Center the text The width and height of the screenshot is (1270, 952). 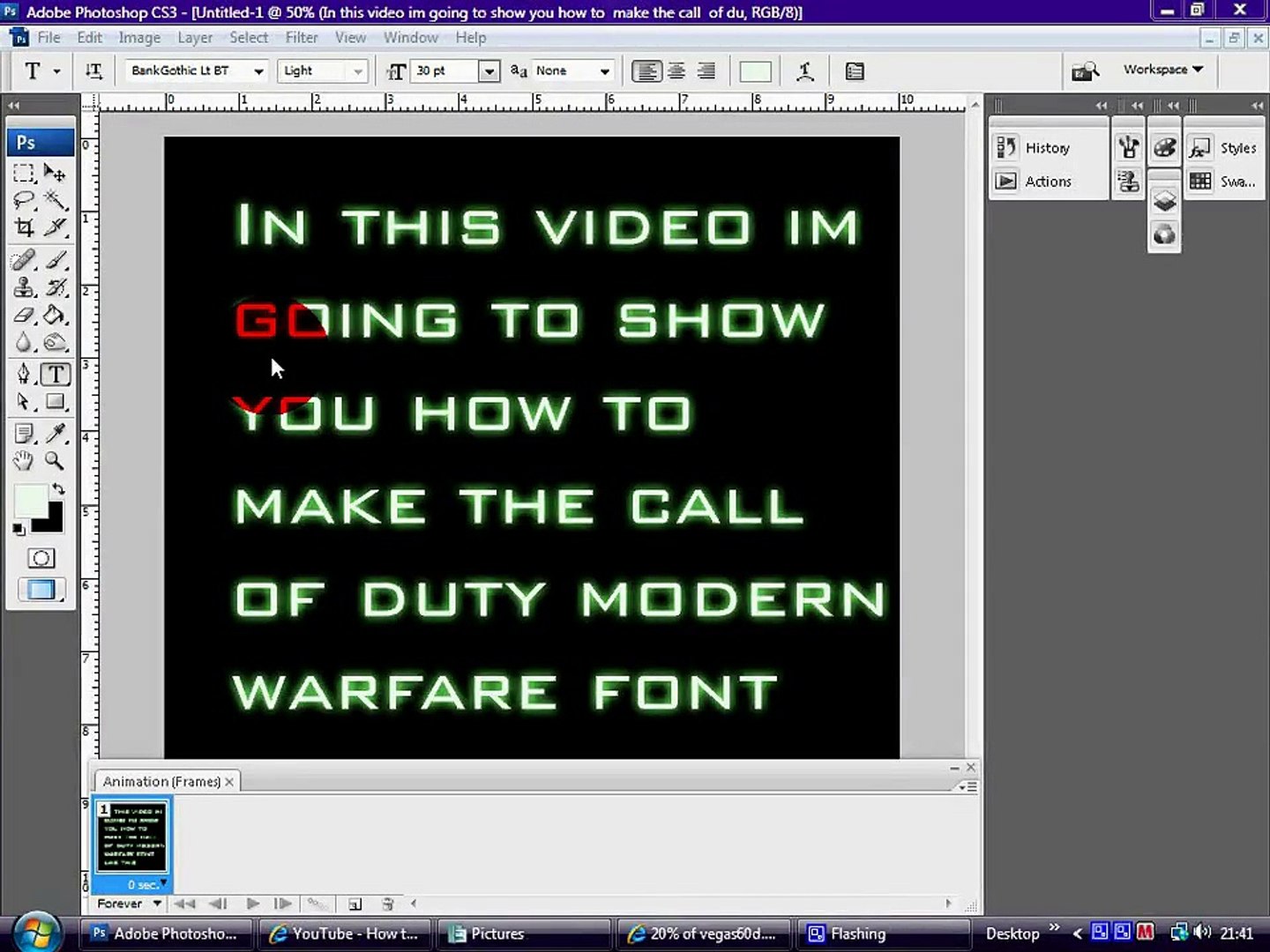[x=676, y=71]
